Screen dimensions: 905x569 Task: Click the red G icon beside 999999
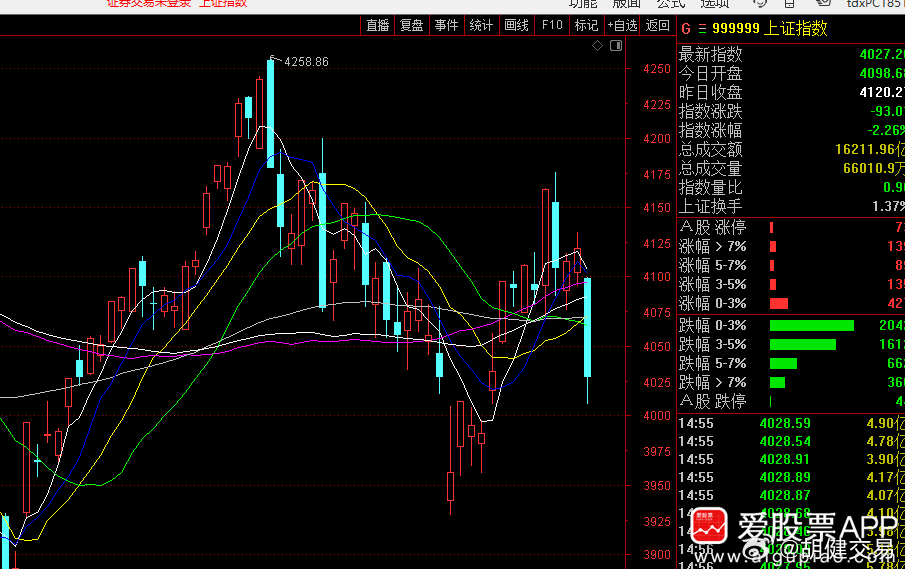coord(686,29)
